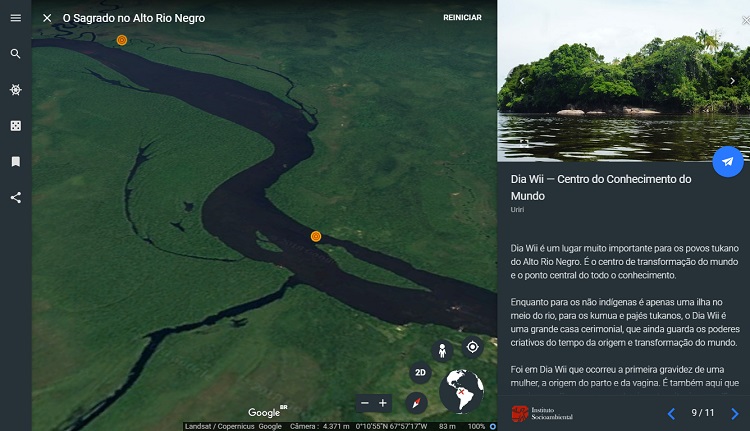Image resolution: width=750 pixels, height=431 pixels.
Task: Reset orientation with the compass
Action: [x=417, y=402]
